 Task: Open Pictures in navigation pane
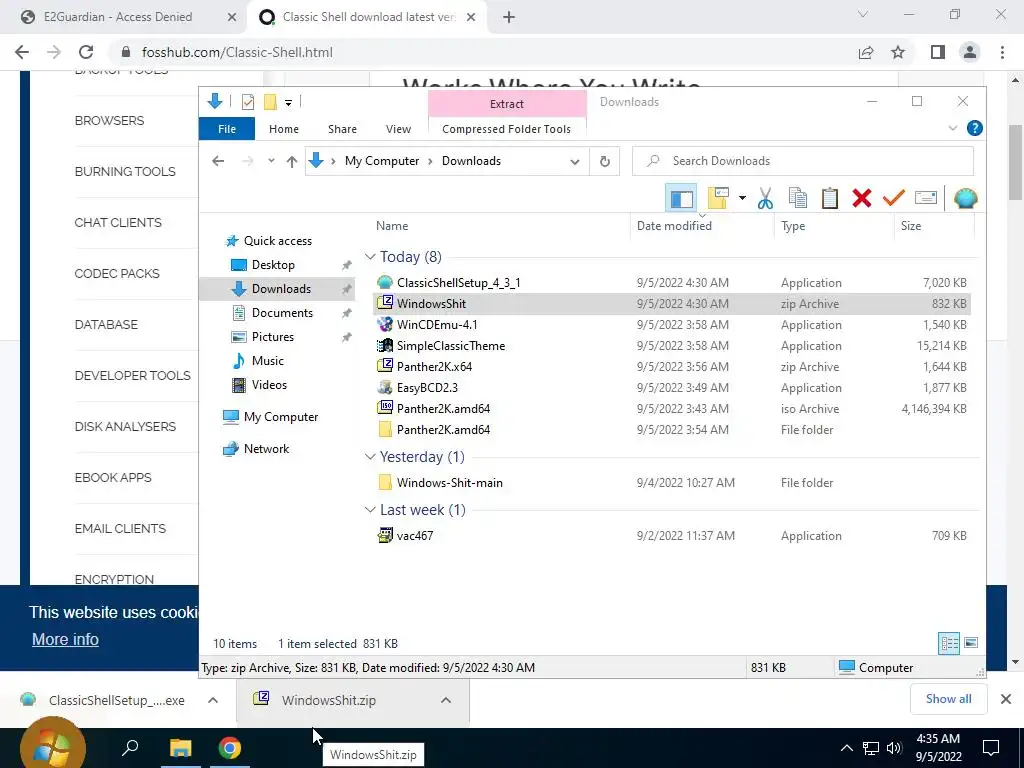(x=272, y=337)
